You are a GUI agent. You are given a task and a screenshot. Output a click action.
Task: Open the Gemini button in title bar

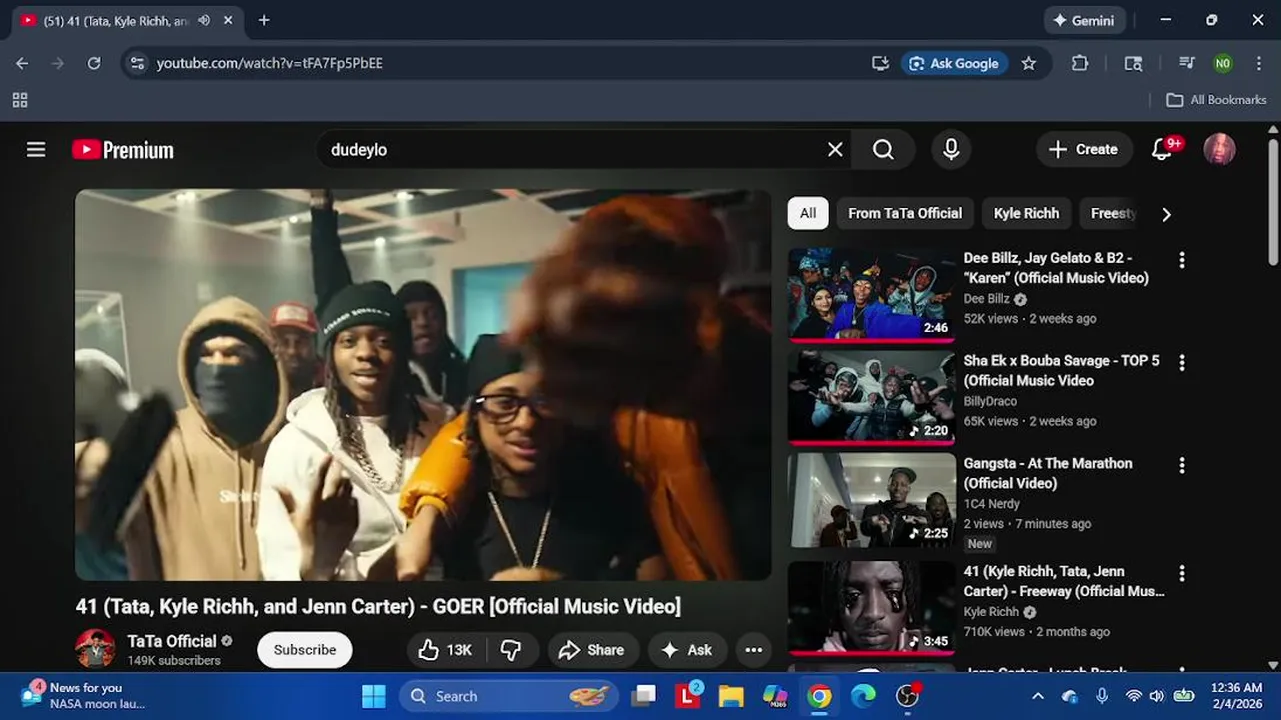(x=1085, y=20)
